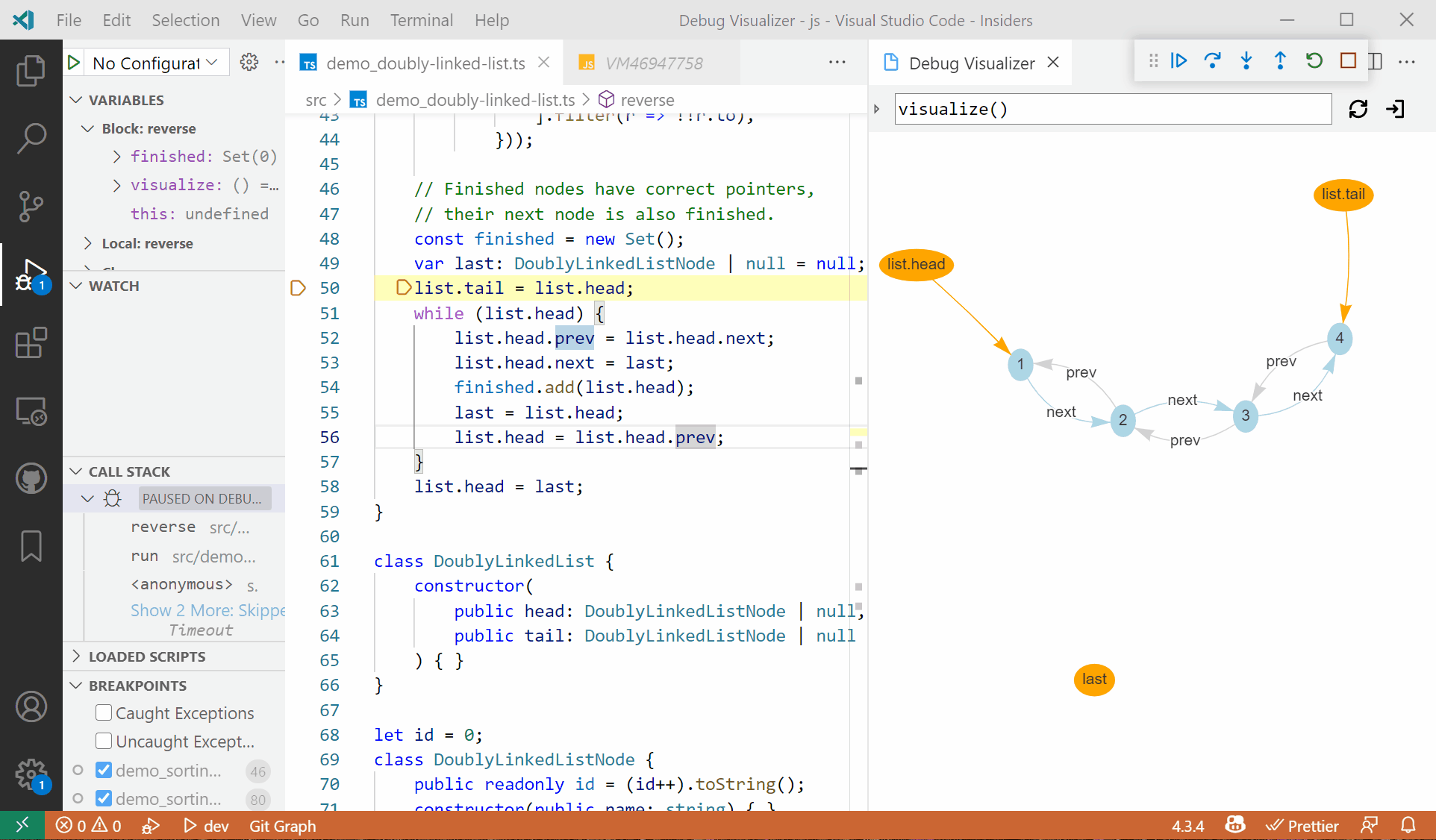Viewport: 1436px width, 840px height.
Task: Enable Caught Exceptions breakpoint checkbox
Action: point(104,713)
